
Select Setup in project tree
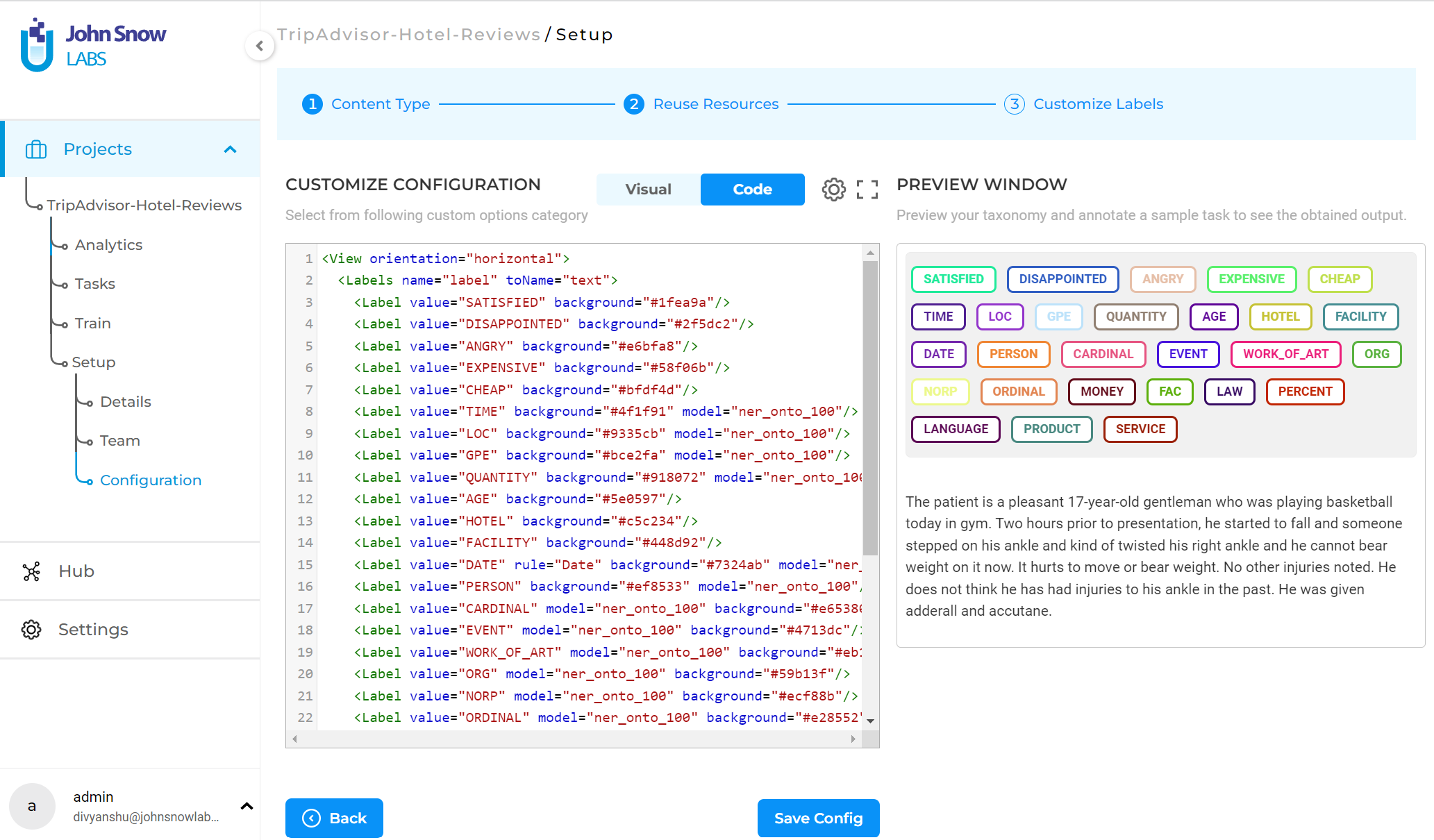coord(94,362)
